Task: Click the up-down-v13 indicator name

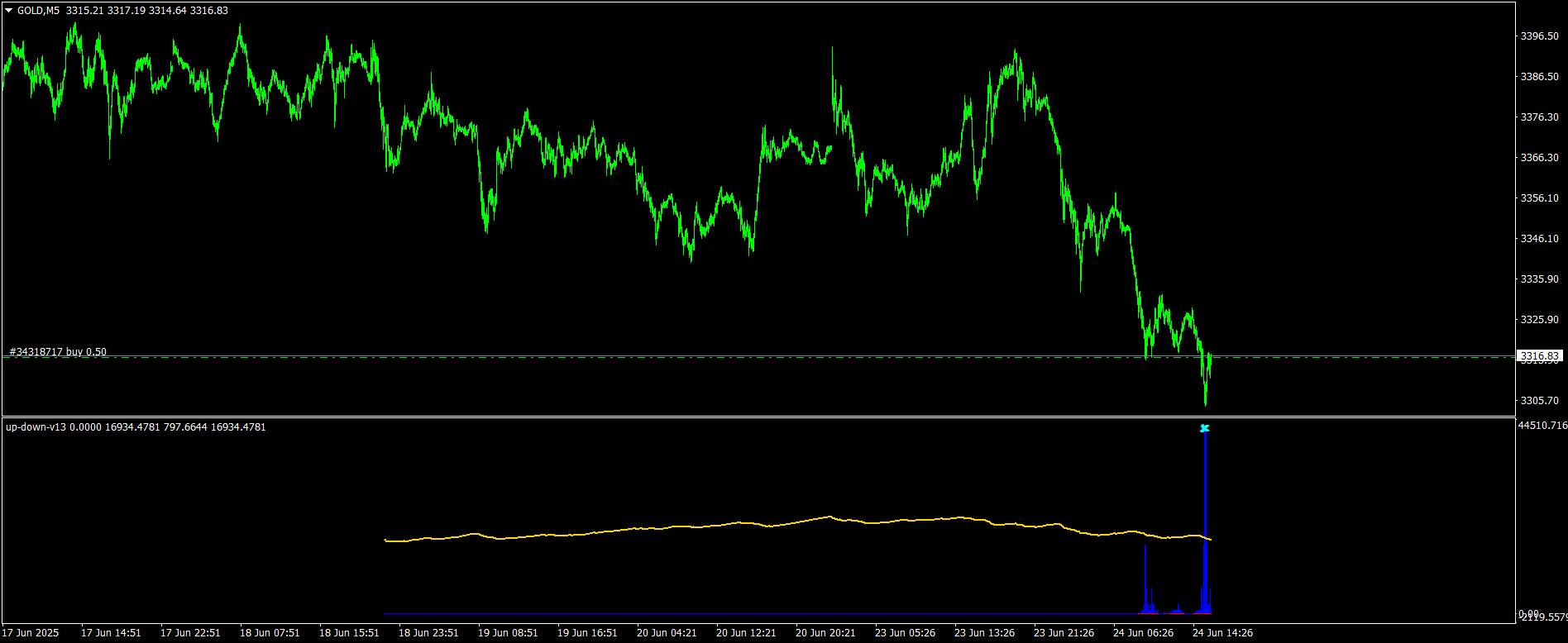Action: coord(36,427)
